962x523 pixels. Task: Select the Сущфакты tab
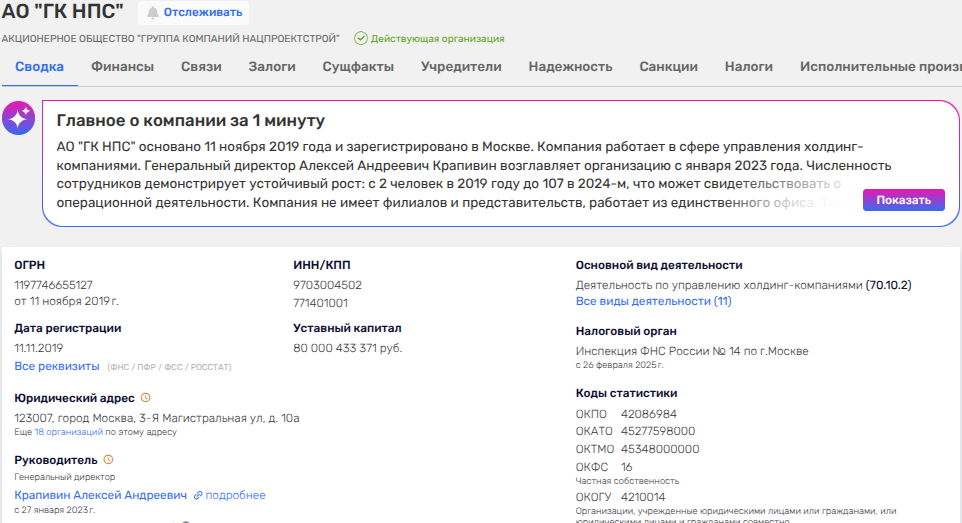point(358,67)
